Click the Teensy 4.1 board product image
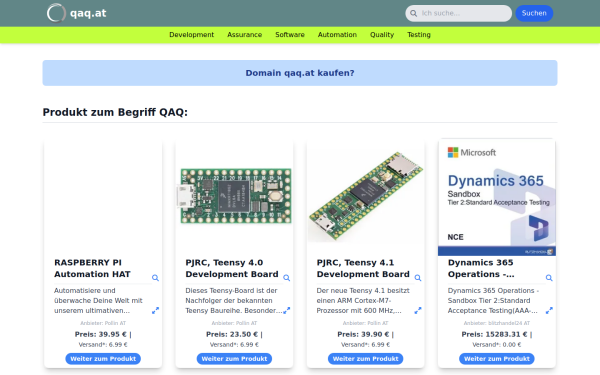This screenshot has height=375, width=600. click(366, 197)
